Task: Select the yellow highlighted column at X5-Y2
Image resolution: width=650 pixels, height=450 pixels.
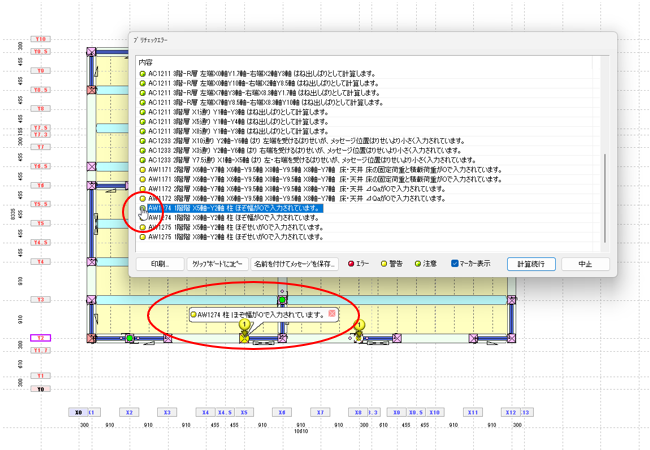Action: pos(245,338)
